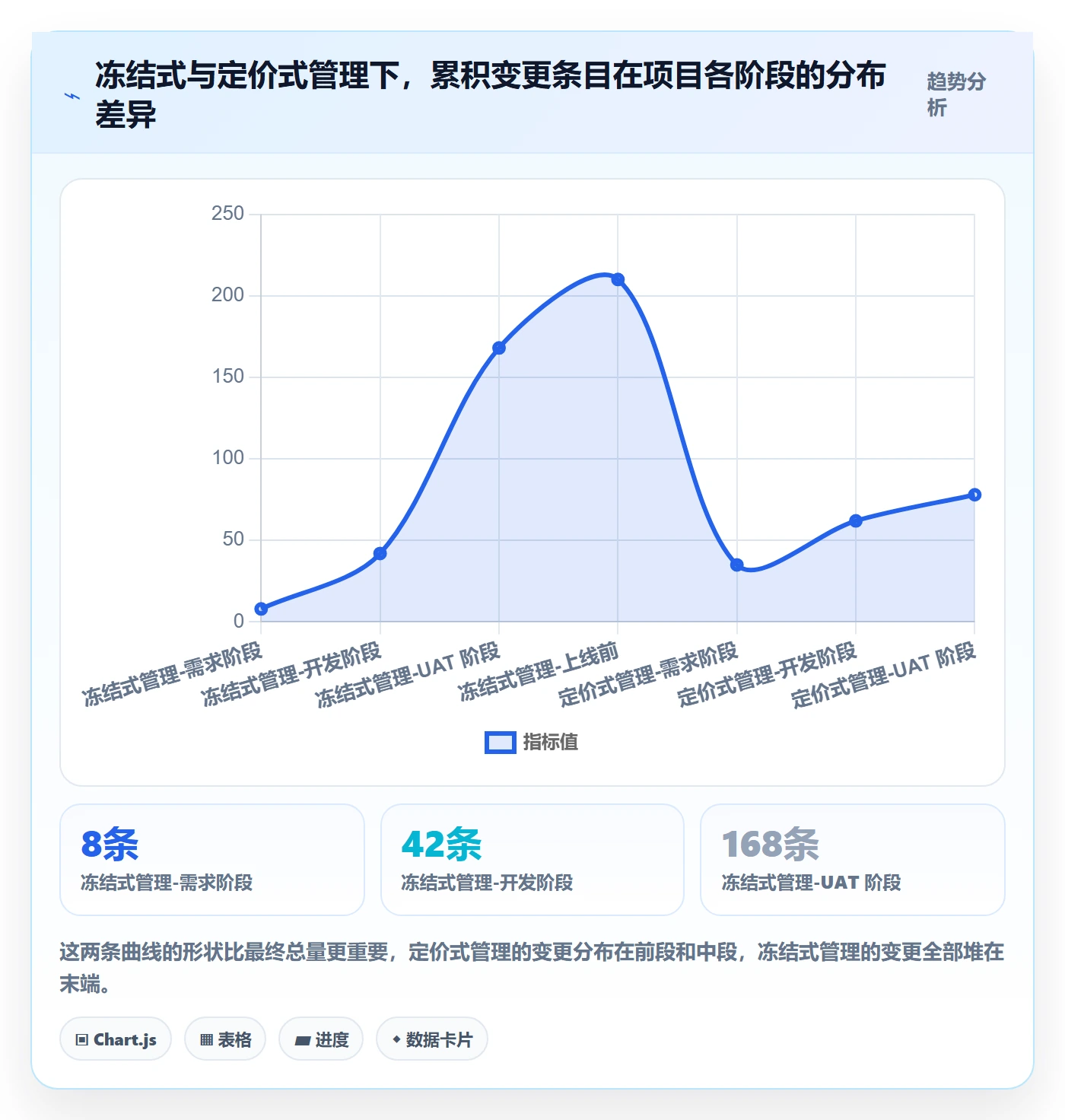Screen dimensions: 1065x1120
Task: Click the icon in the Chart.js chip
Action: tap(82, 1040)
